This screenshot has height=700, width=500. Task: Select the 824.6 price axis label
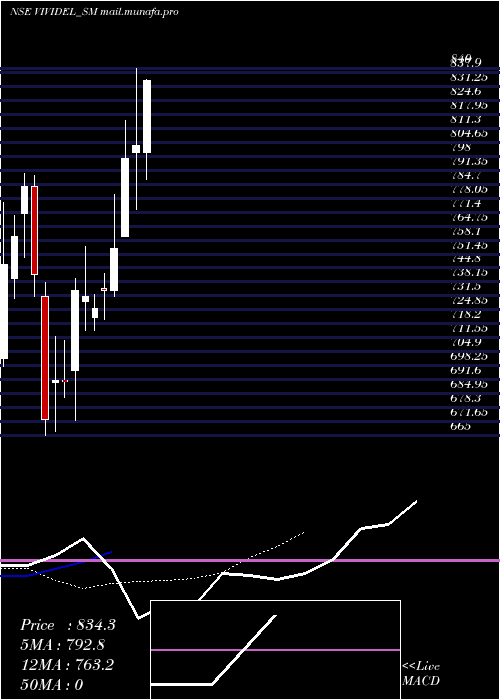coord(466,92)
